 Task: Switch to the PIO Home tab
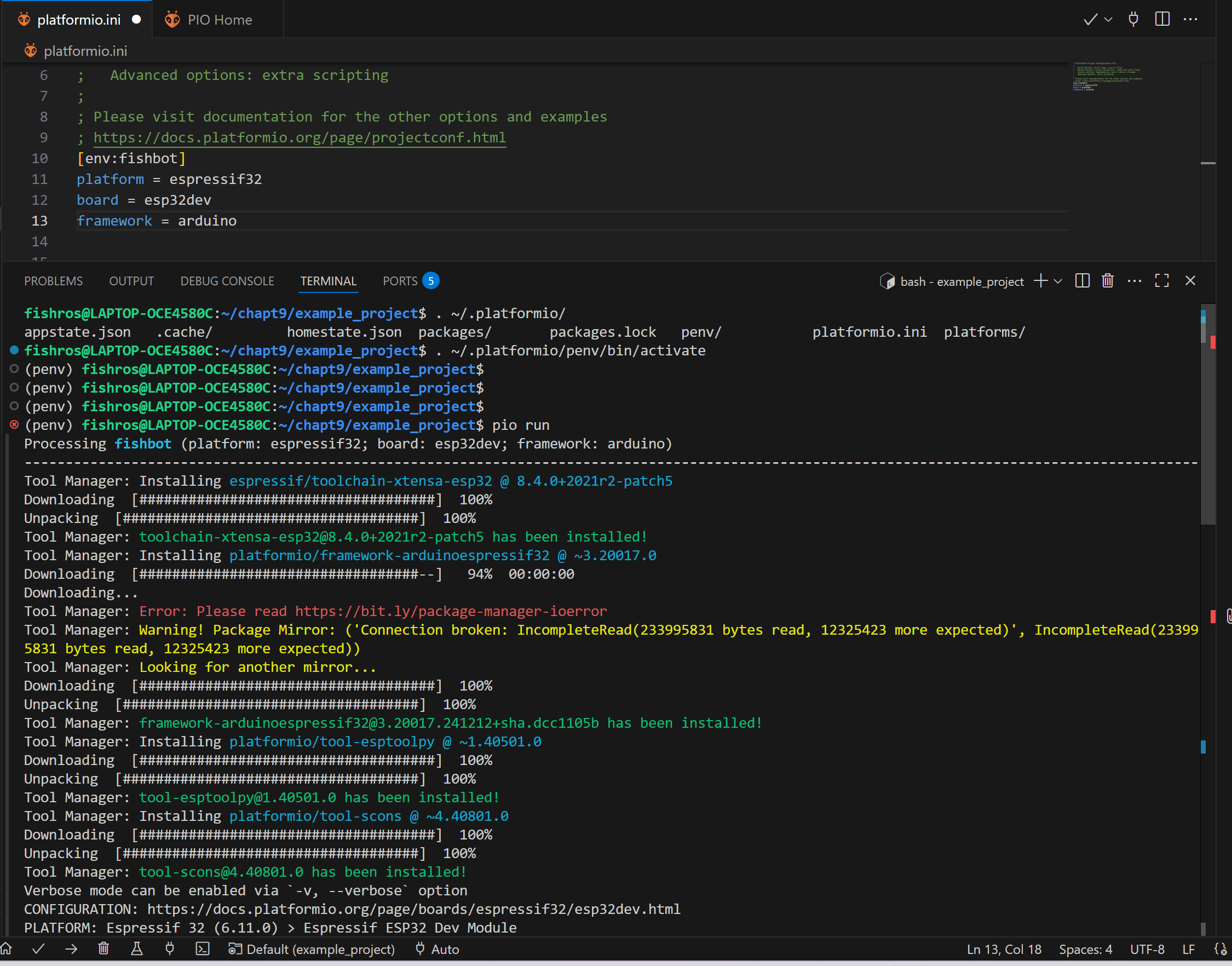pos(218,19)
